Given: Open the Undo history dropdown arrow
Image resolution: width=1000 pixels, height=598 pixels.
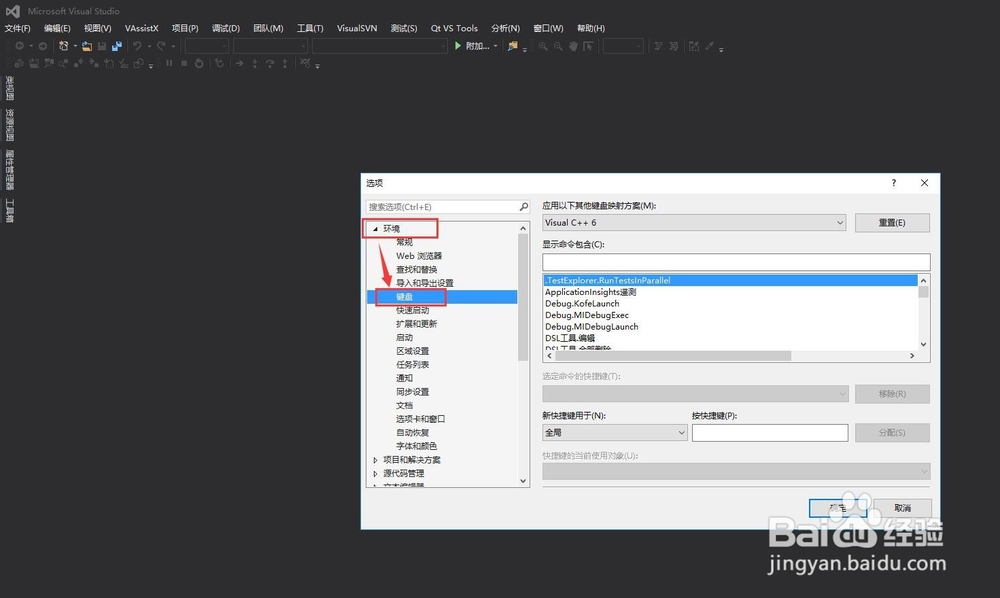Looking at the screenshot, I should 149,46.
